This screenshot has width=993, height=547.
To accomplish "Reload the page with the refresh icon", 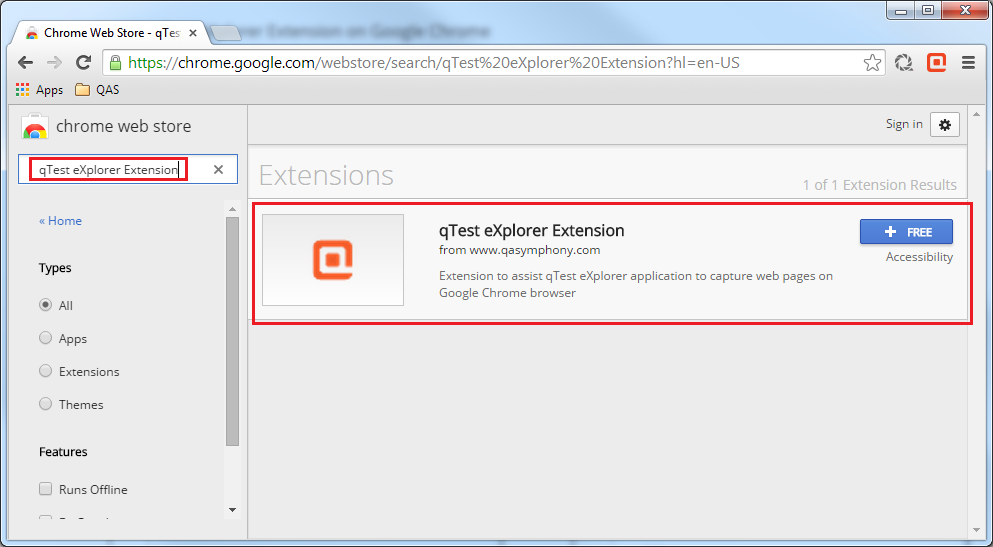I will click(84, 63).
